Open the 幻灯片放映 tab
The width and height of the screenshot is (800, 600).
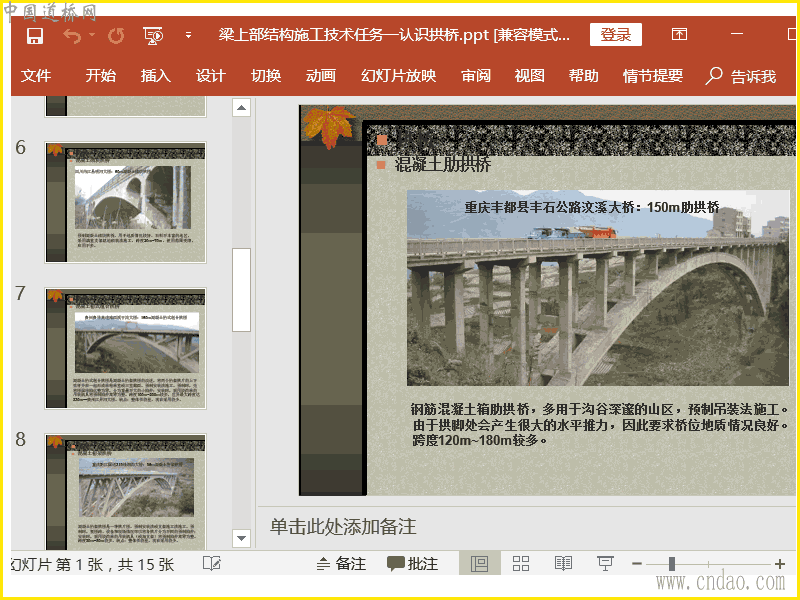(398, 76)
